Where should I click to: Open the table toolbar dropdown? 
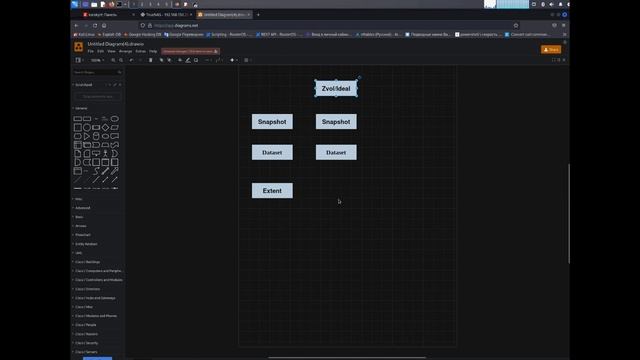click(247, 60)
